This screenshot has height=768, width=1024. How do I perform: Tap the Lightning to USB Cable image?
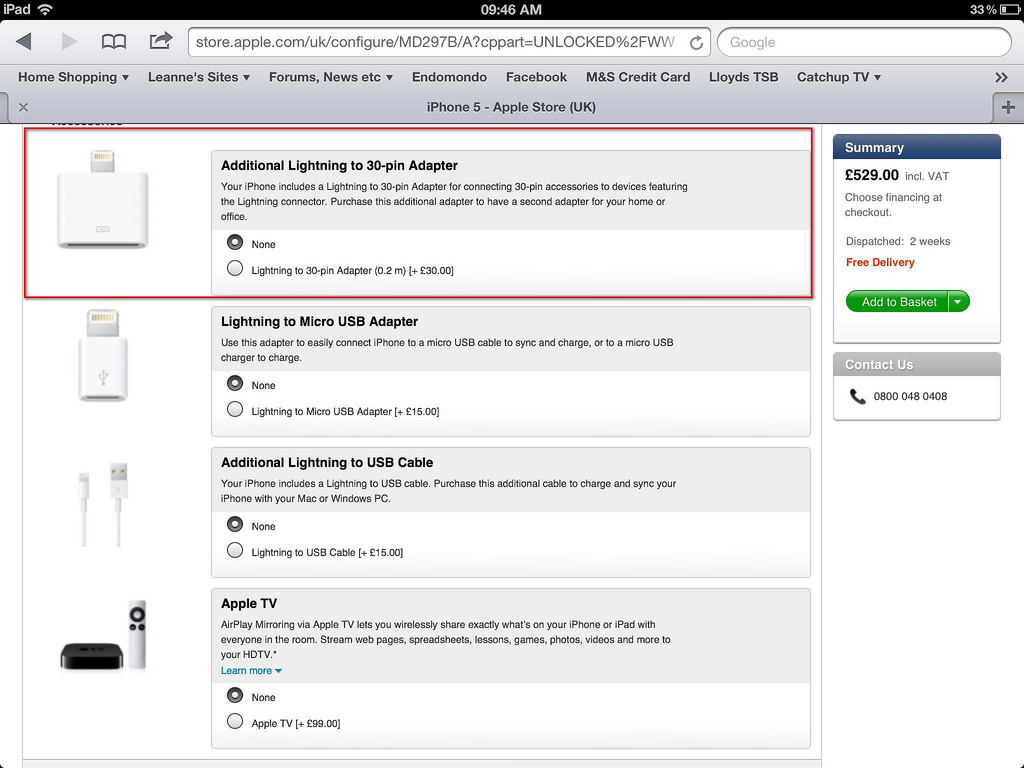click(x=103, y=504)
